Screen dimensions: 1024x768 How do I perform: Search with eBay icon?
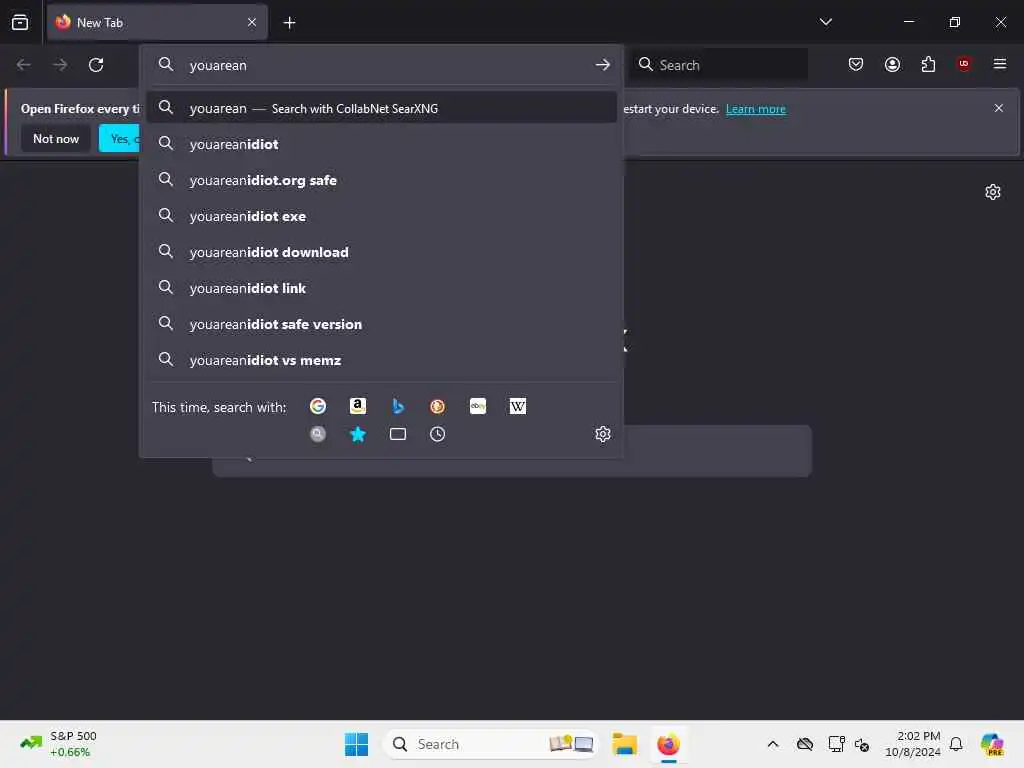[x=478, y=406]
